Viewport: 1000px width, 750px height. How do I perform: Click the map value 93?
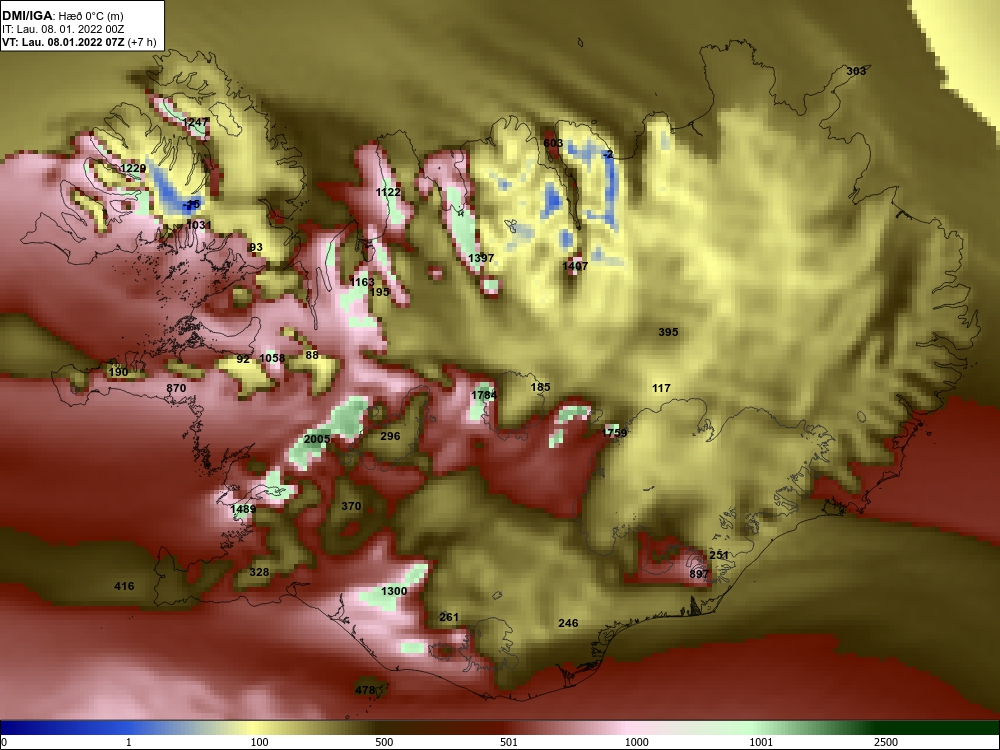tap(256, 247)
